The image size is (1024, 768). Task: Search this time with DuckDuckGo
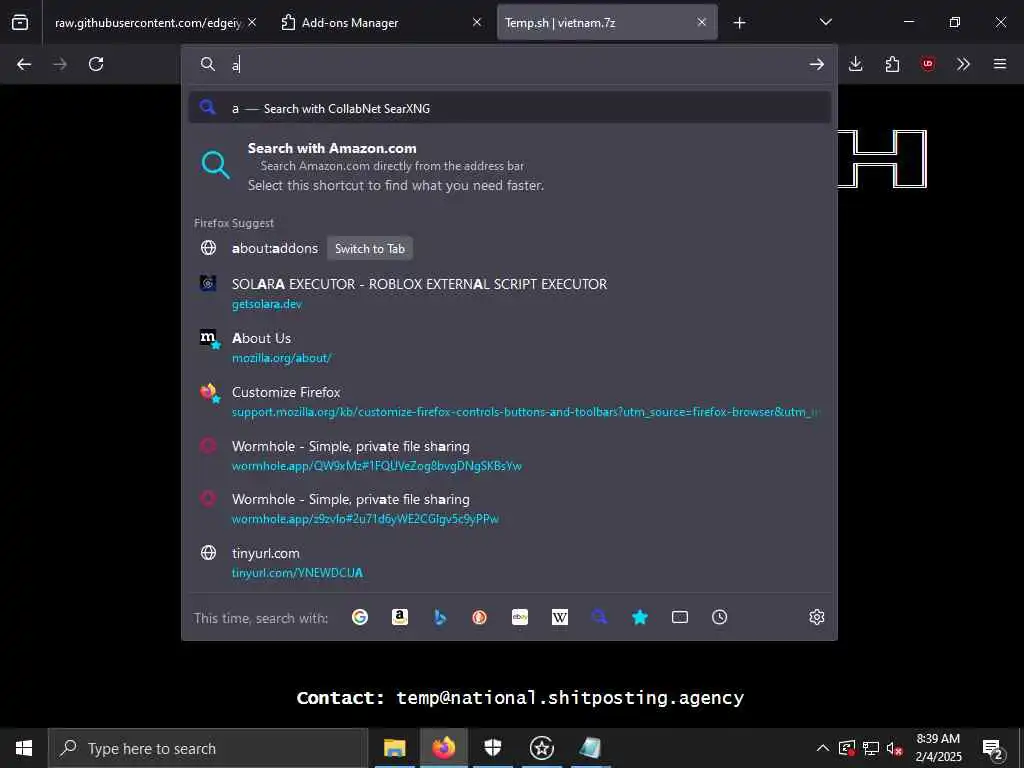click(x=479, y=617)
